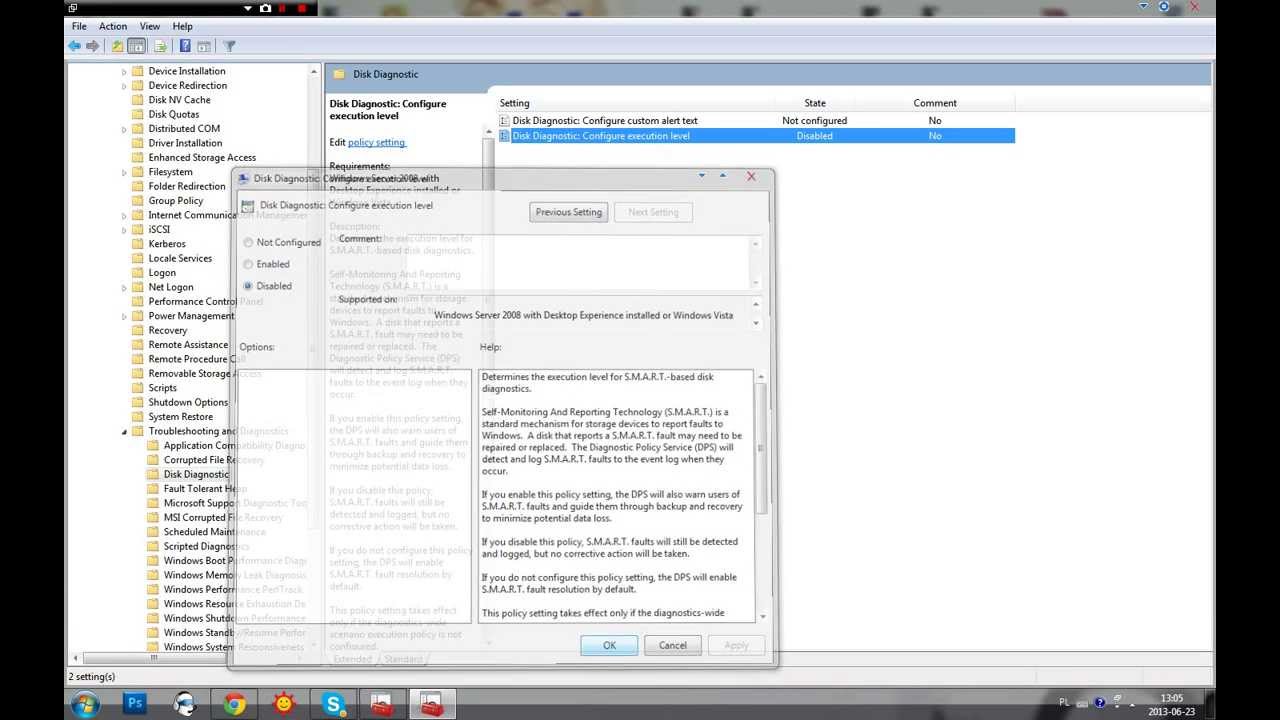The width and height of the screenshot is (1280, 720).
Task: Expand the Device Installation tree node
Action: click(125, 71)
